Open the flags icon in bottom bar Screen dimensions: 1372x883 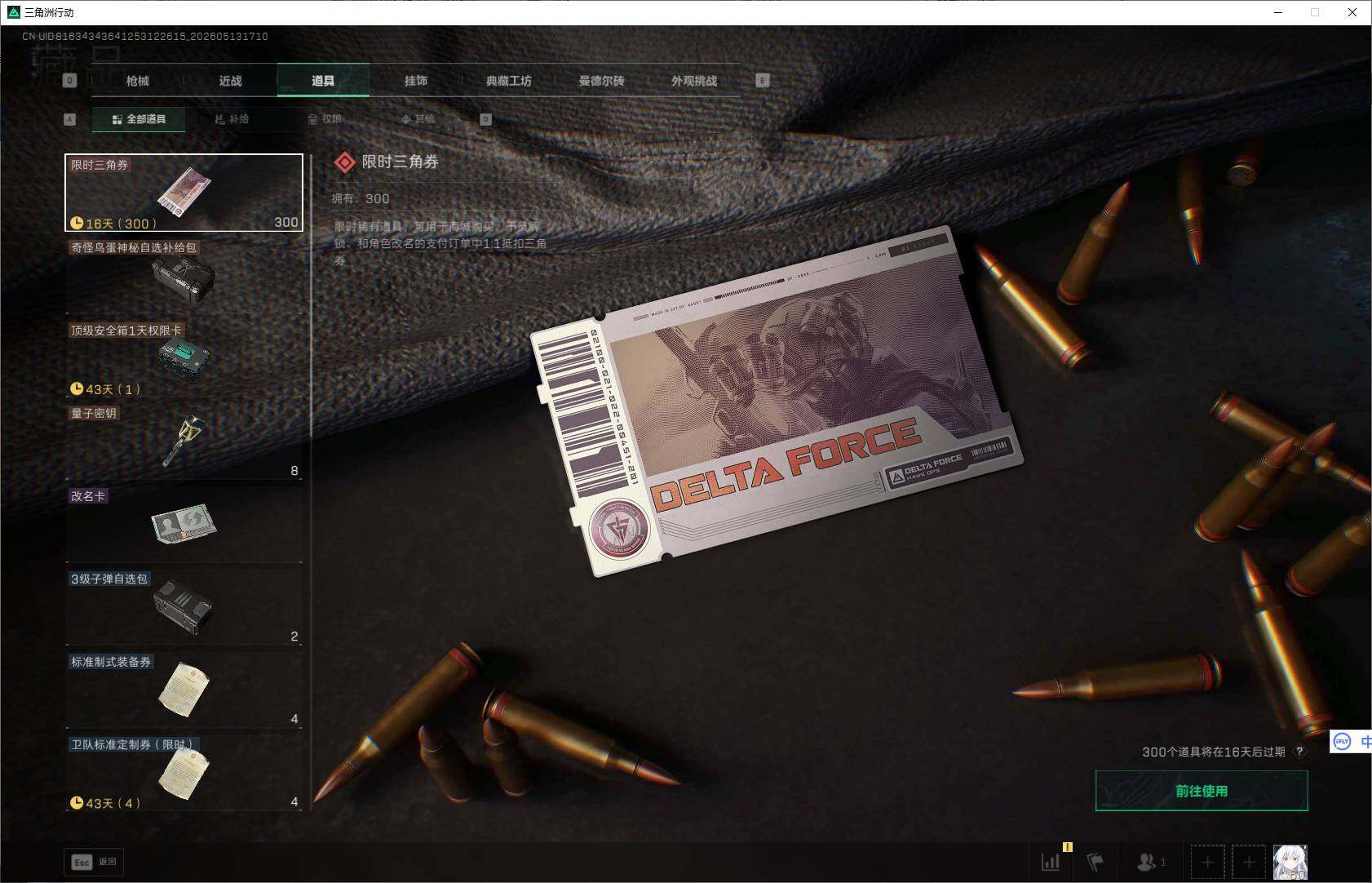1095,862
